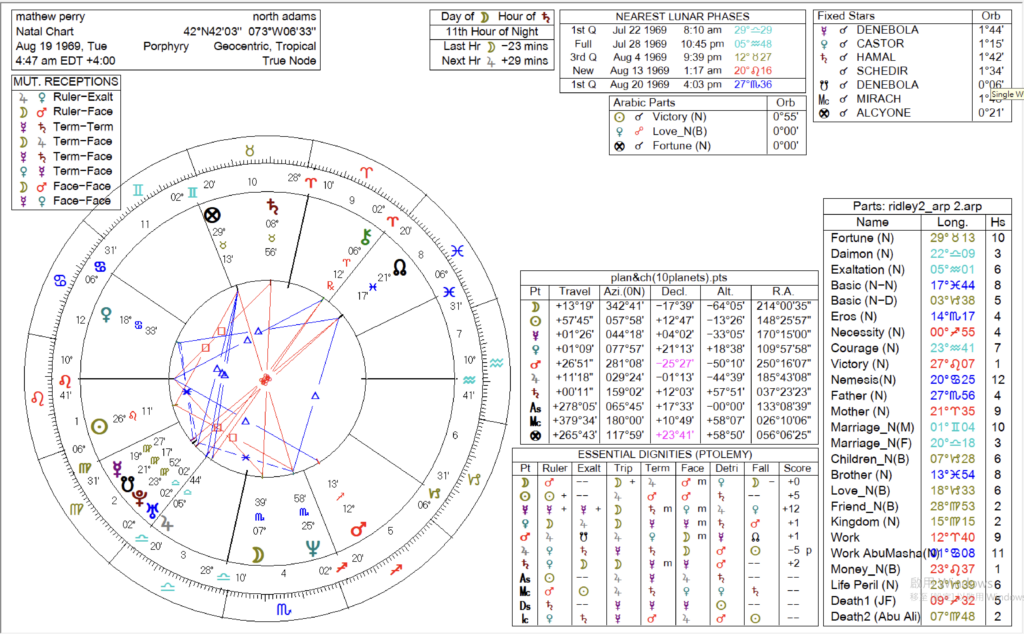Click the North Node glyph in the wheel
1024x634 pixels.
point(400,267)
